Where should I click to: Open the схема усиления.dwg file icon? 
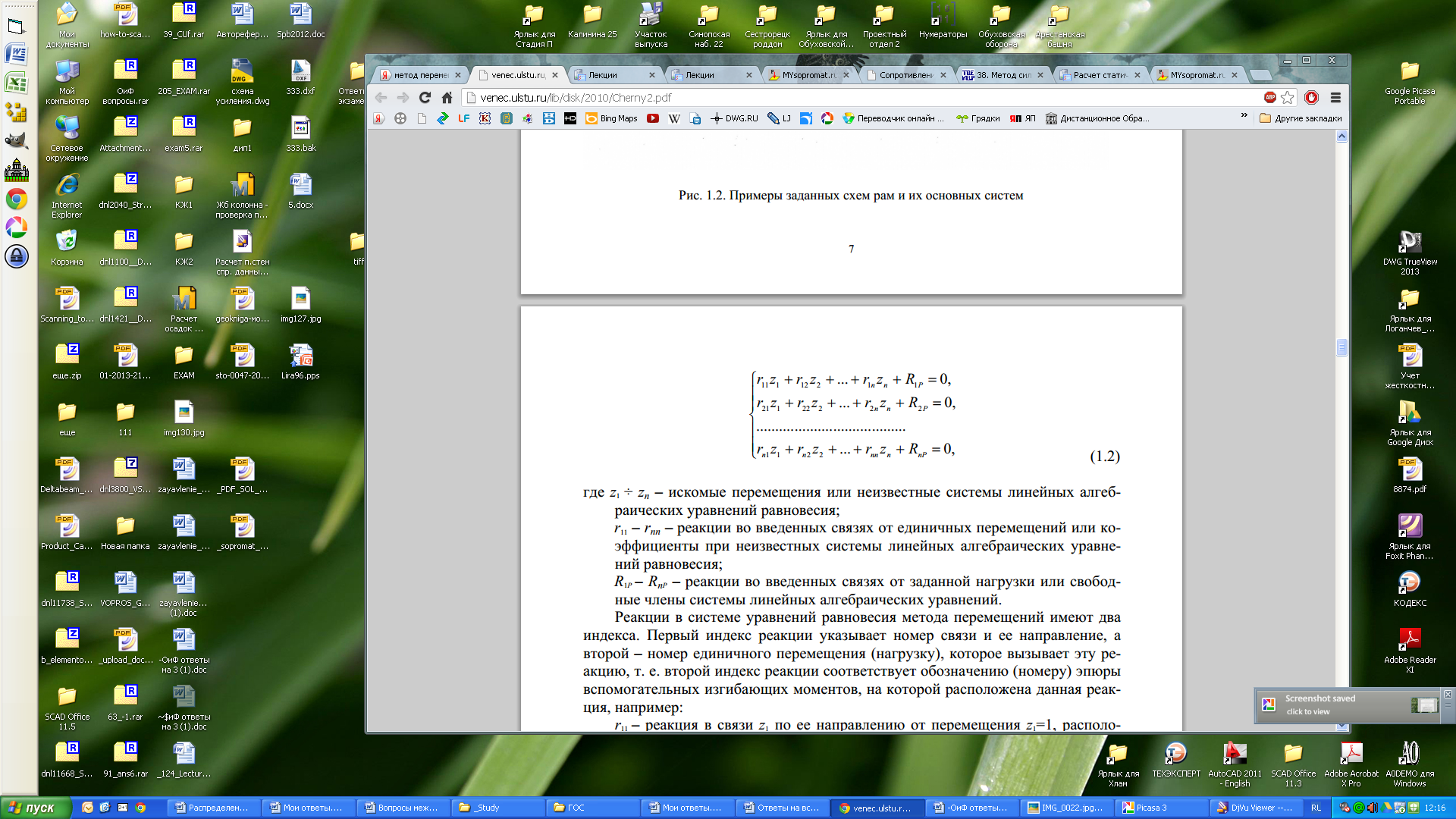coord(243,82)
